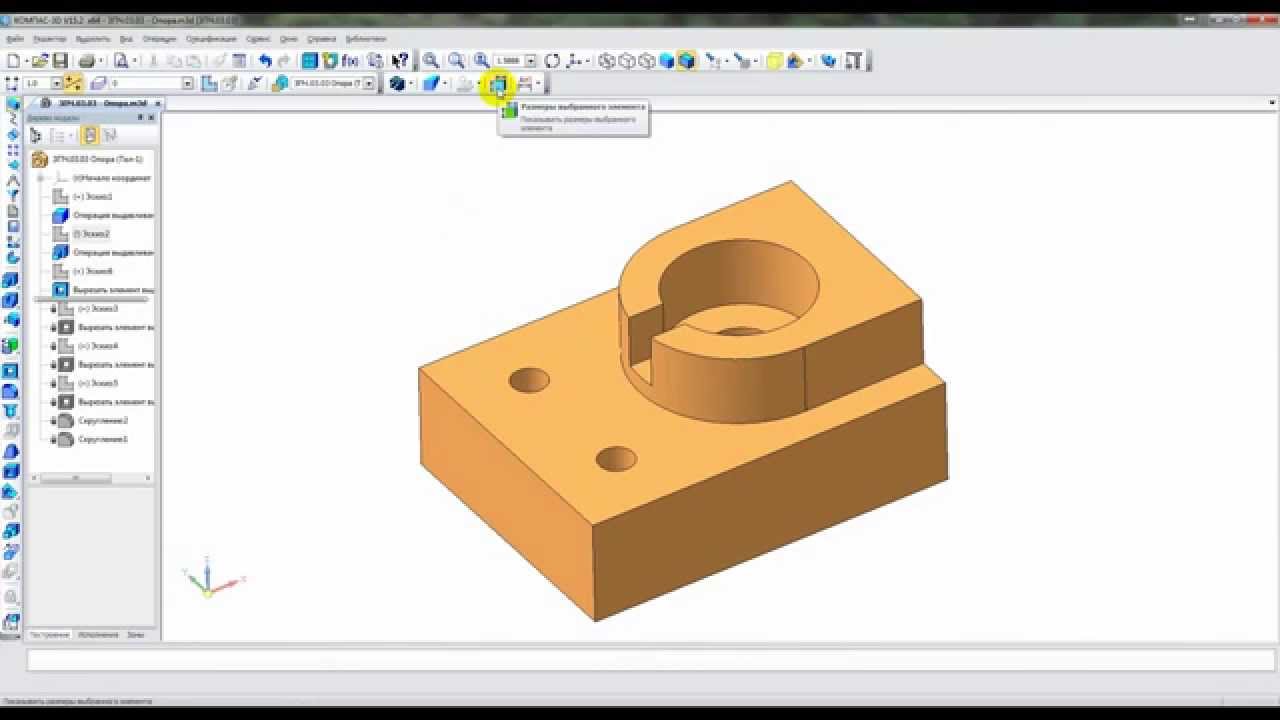This screenshot has width=1280, height=720.
Task: Expand print icon dropdown arrow
Action: (x=101, y=61)
